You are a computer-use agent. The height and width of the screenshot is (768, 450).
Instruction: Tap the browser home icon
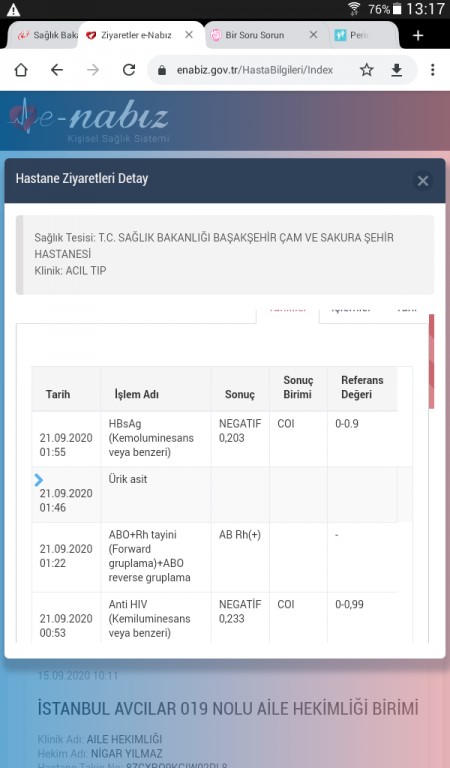click(21, 70)
